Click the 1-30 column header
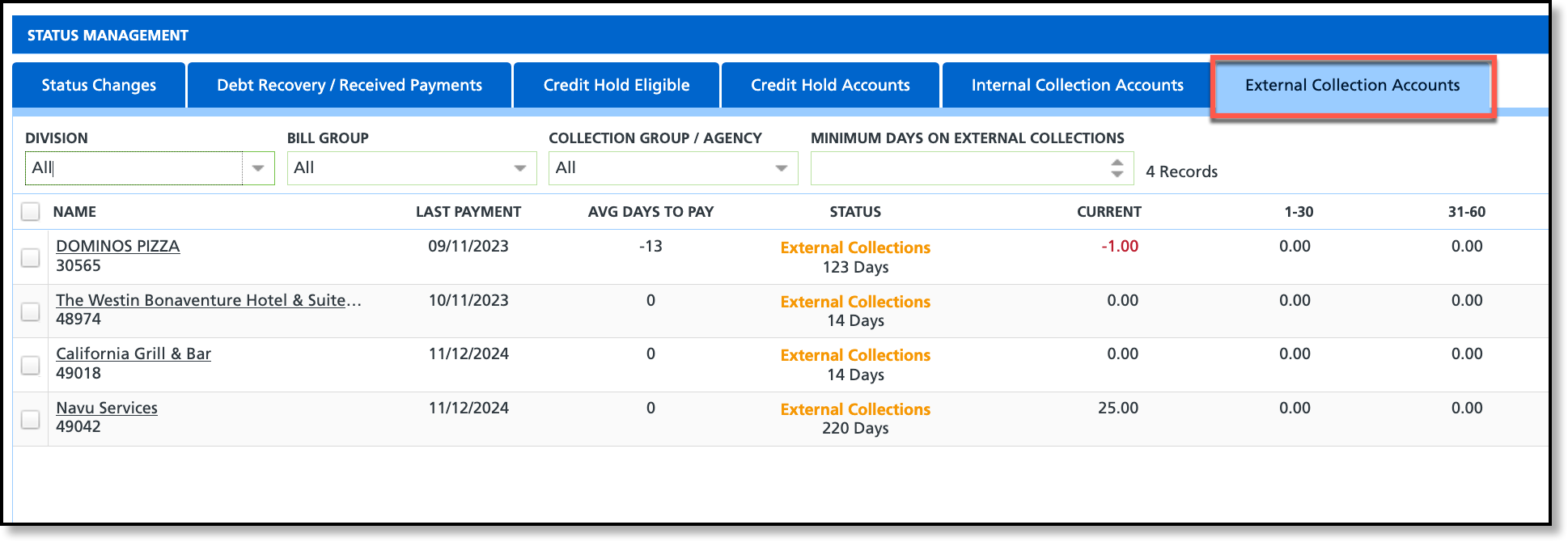Viewport: 1568px width, 542px height. [x=1299, y=212]
